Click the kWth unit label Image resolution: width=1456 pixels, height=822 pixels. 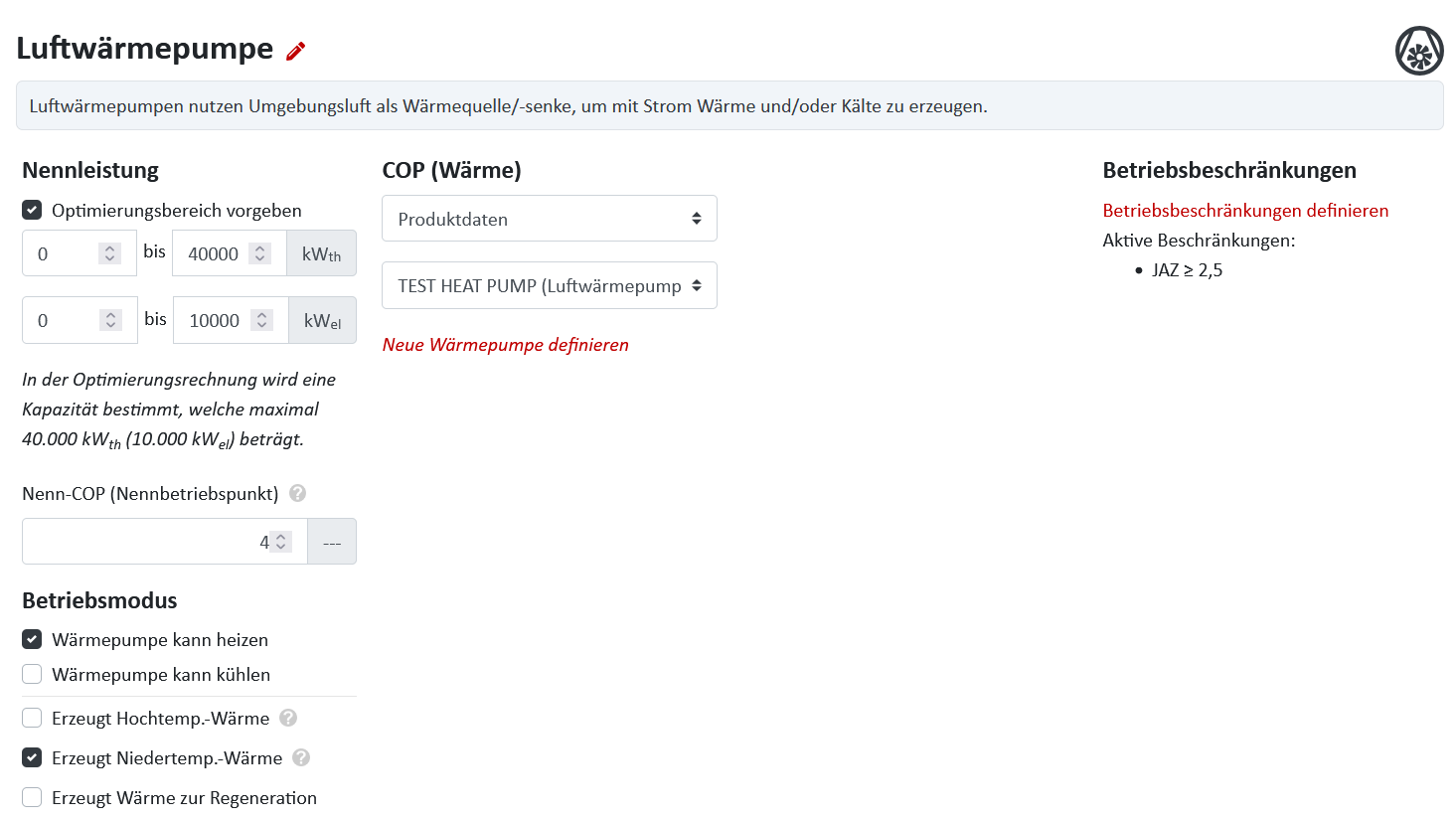click(322, 253)
